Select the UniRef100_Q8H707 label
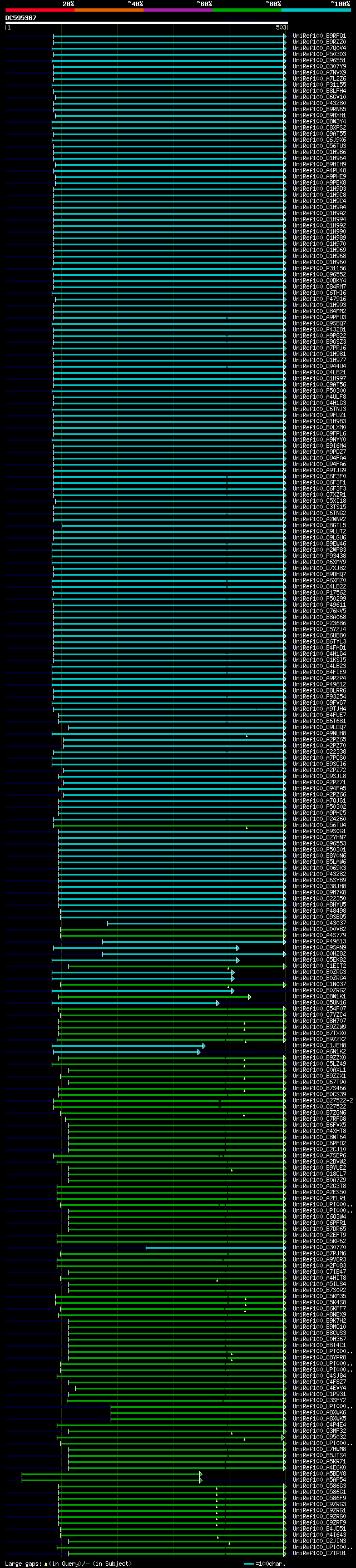This screenshot has height=1568, width=356. [x=319, y=1021]
